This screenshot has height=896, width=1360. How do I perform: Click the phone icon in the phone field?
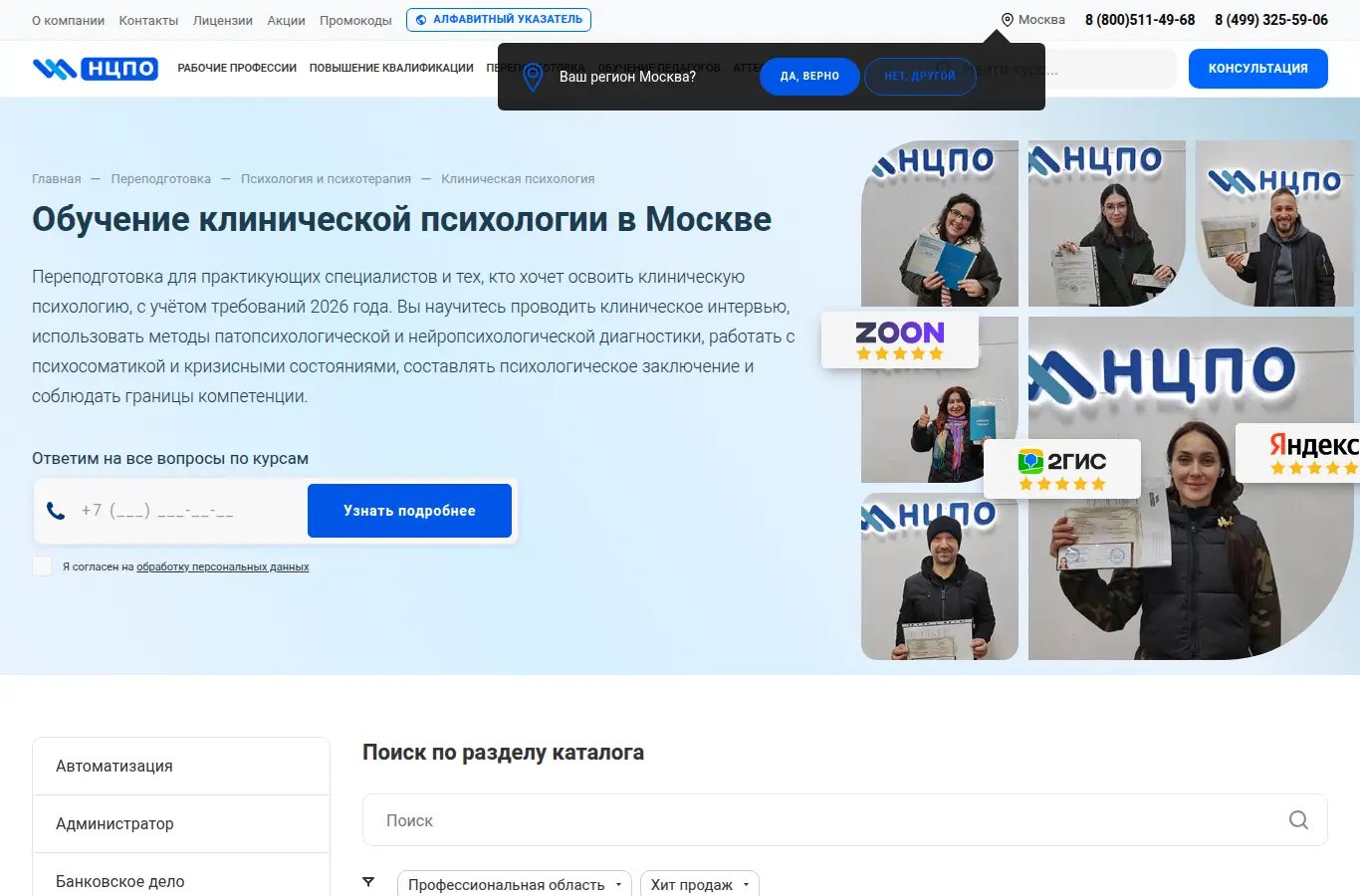click(56, 511)
